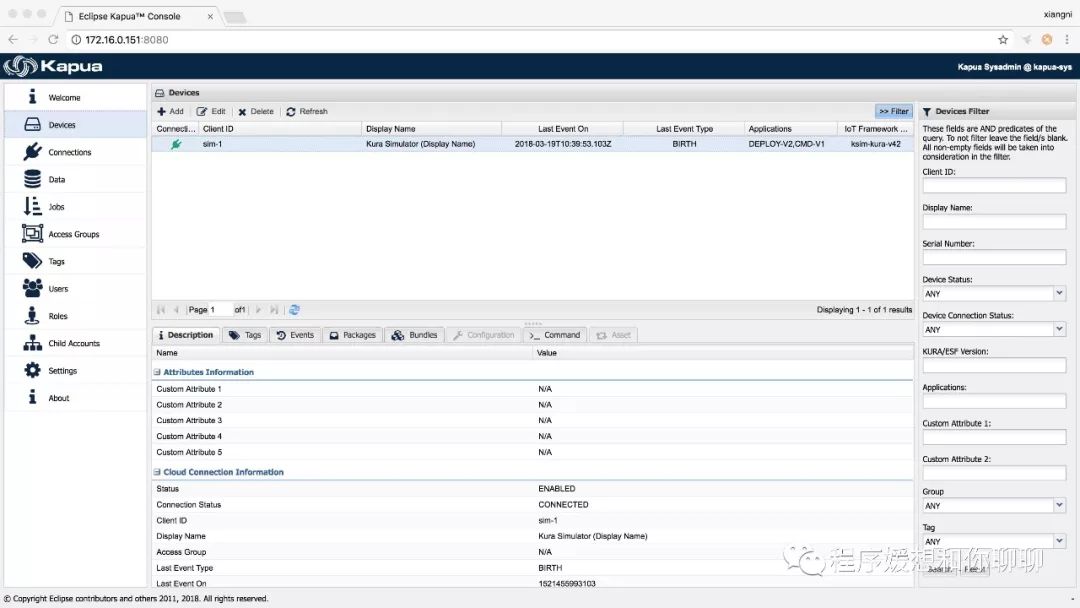Bookmark the page with star icon
Viewport: 1080px width, 608px height.
tap(1003, 40)
